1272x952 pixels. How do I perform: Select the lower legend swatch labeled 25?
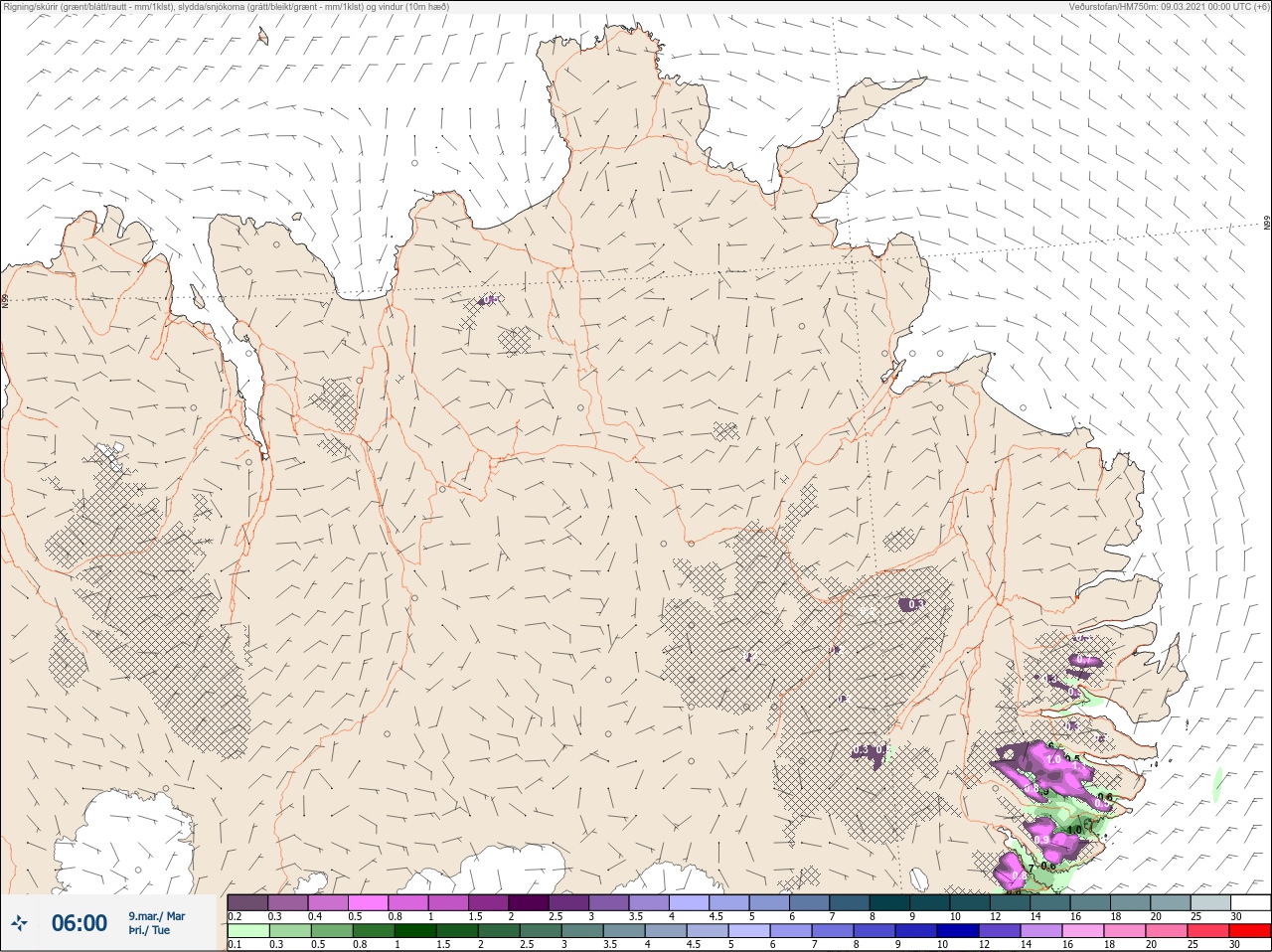click(1207, 931)
